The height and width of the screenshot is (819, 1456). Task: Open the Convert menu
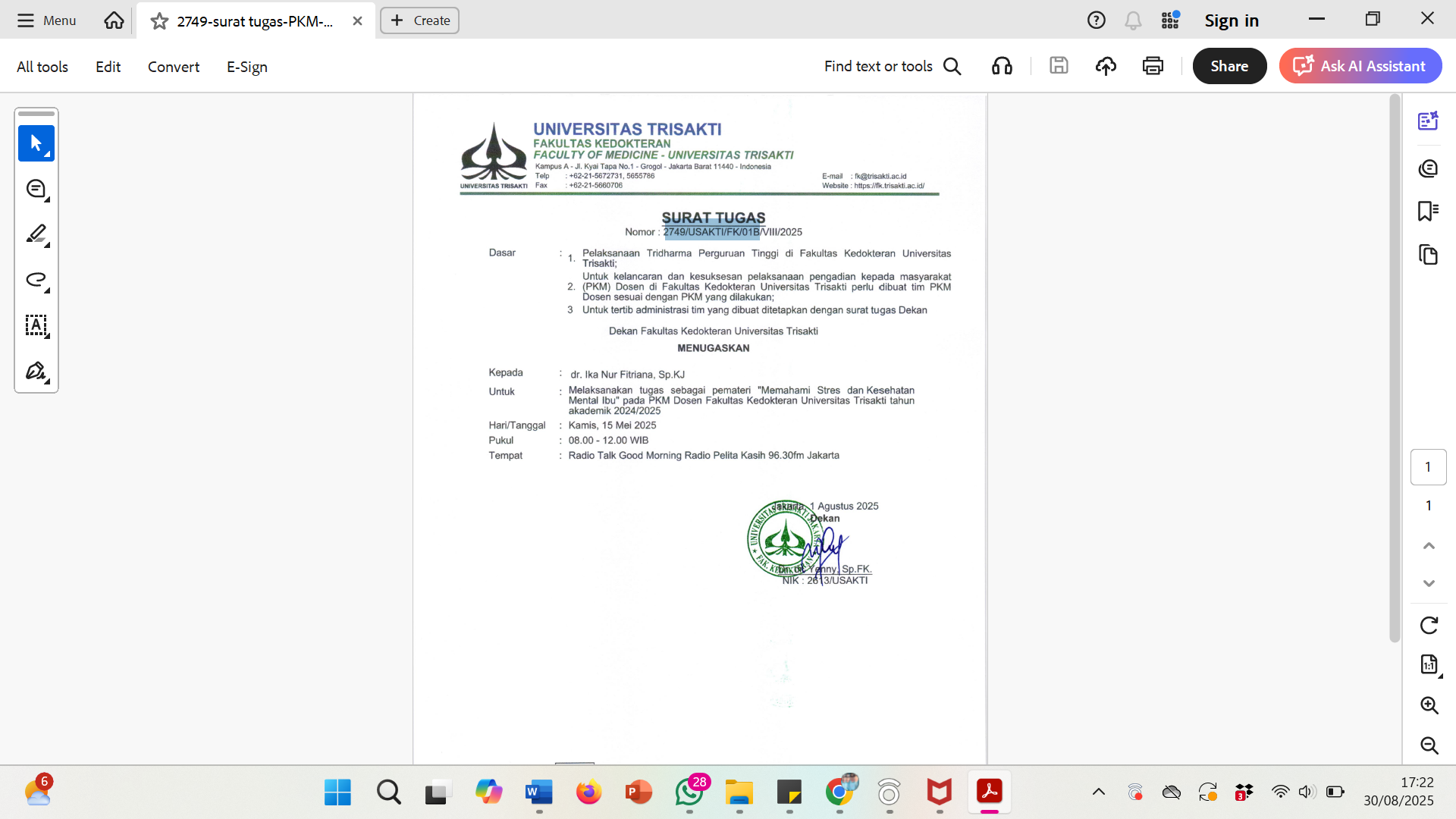click(174, 67)
